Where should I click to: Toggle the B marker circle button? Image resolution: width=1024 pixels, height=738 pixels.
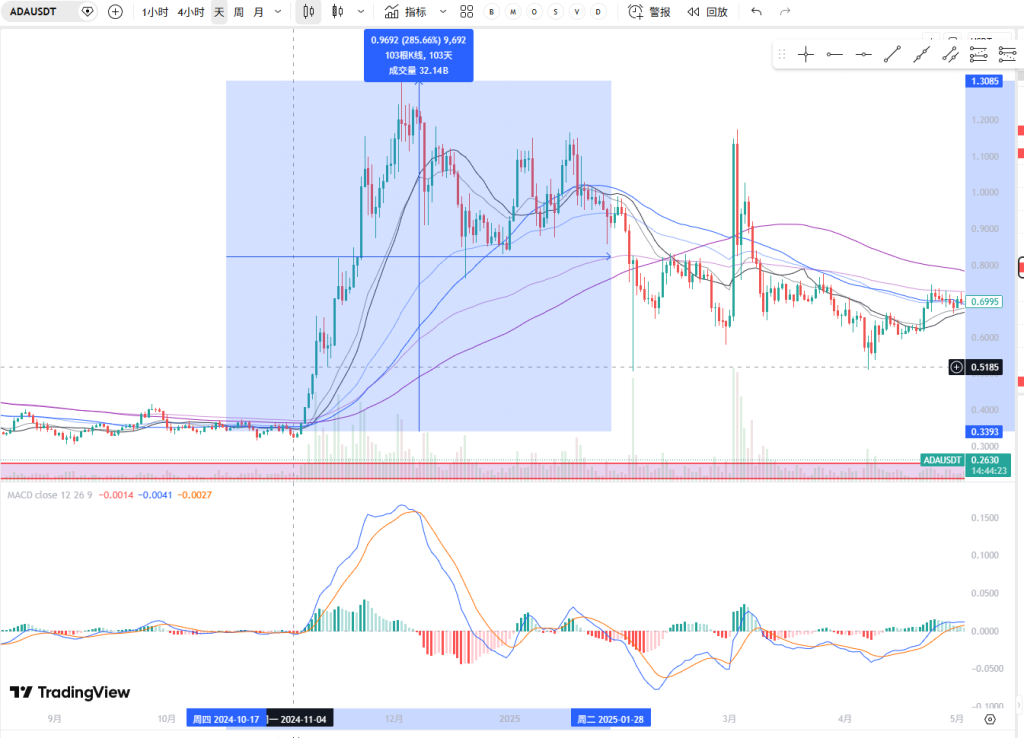tap(491, 12)
